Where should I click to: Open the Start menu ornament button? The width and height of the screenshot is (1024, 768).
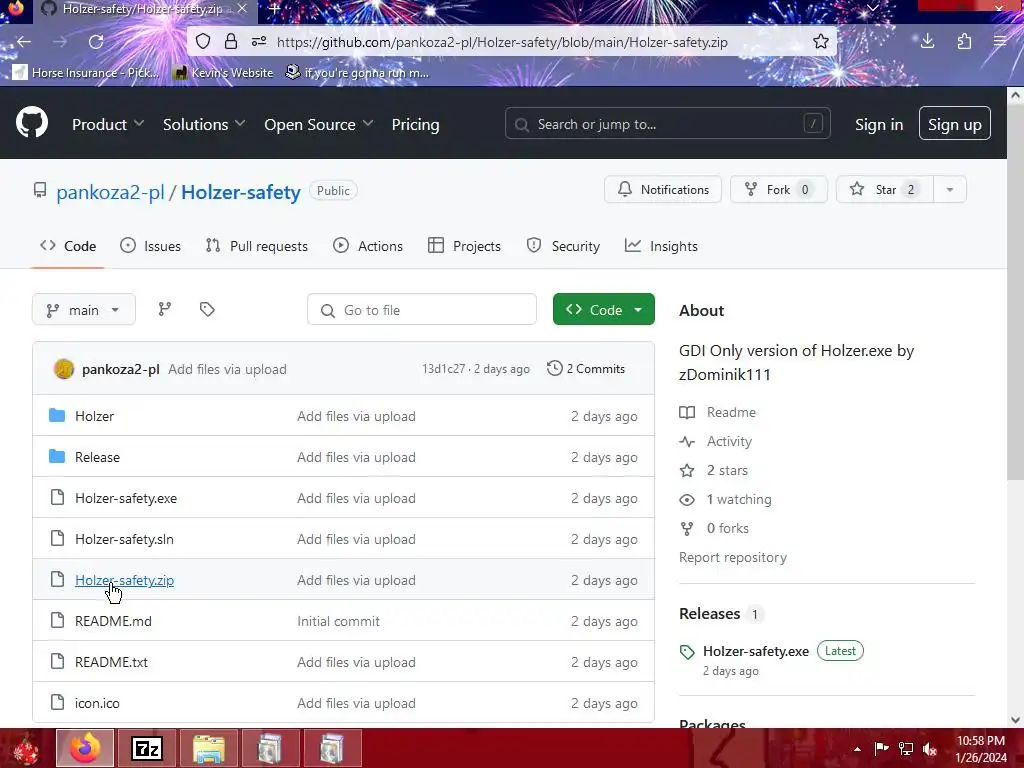pyautogui.click(x=26, y=749)
